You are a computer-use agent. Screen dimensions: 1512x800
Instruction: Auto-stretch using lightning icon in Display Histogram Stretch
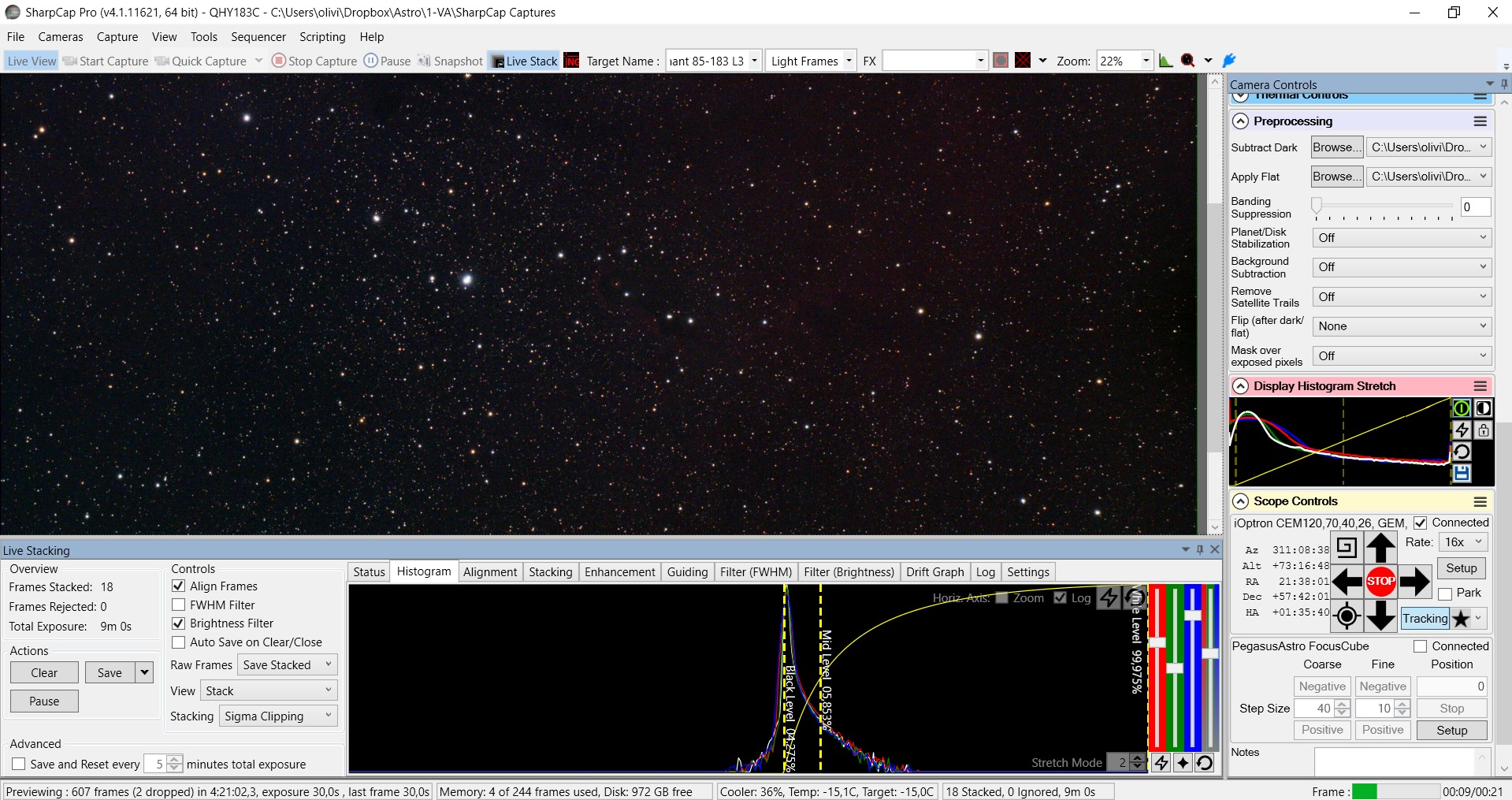[1461, 430]
